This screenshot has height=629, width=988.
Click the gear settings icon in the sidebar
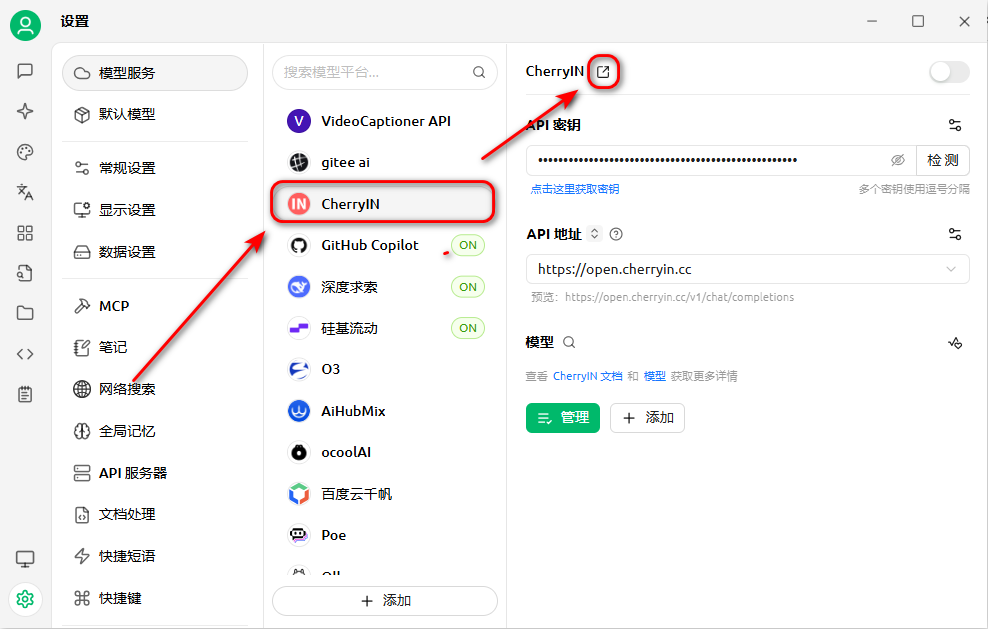point(25,599)
